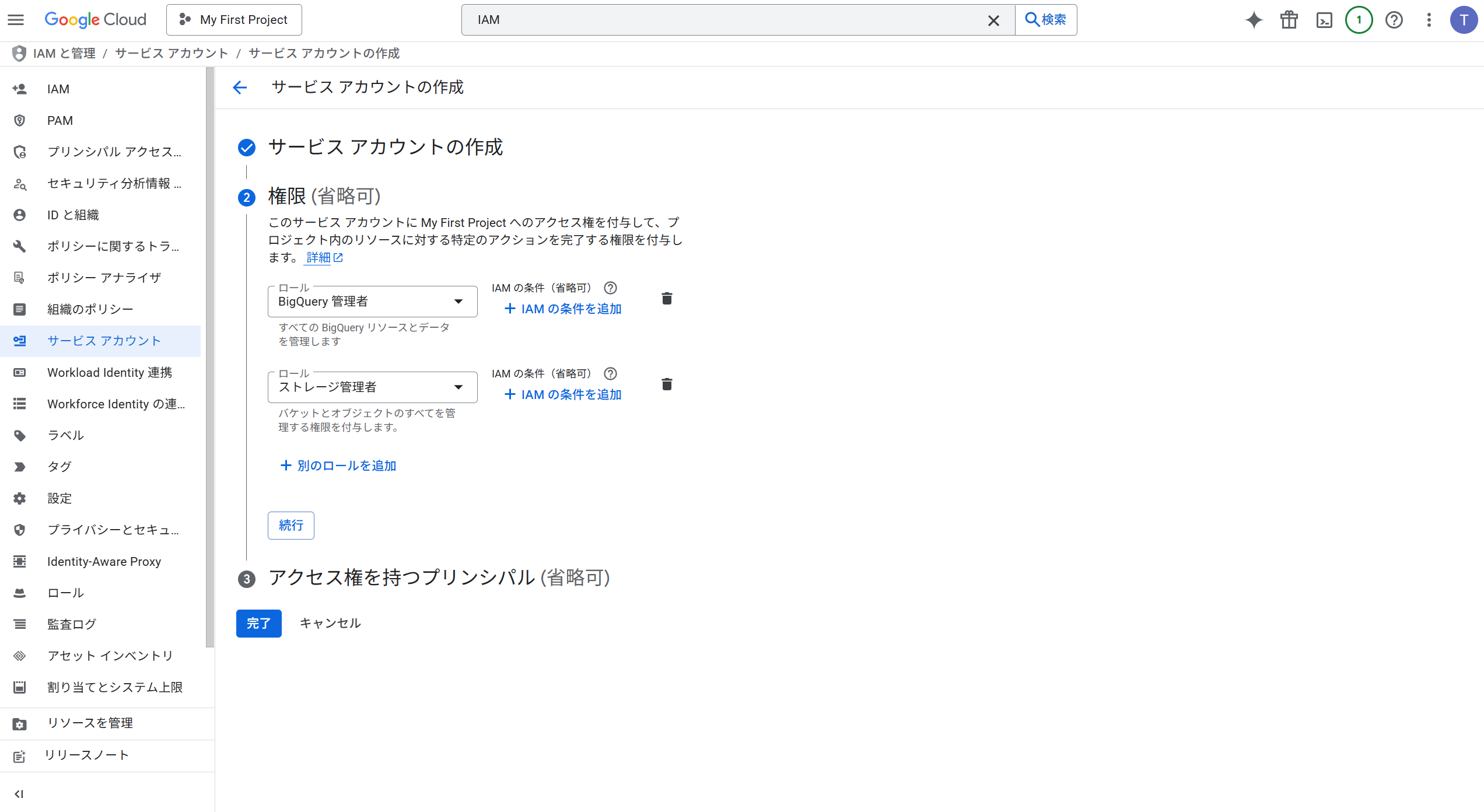Image resolution: width=1484 pixels, height=812 pixels.
Task: Delete the BigQuery 管理者 role row
Action: click(667, 299)
